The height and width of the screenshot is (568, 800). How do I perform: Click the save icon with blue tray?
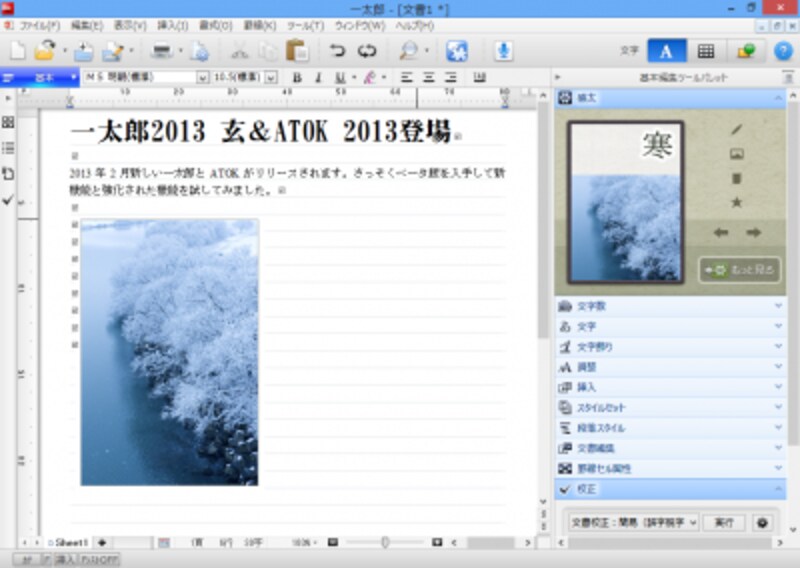pos(84,51)
